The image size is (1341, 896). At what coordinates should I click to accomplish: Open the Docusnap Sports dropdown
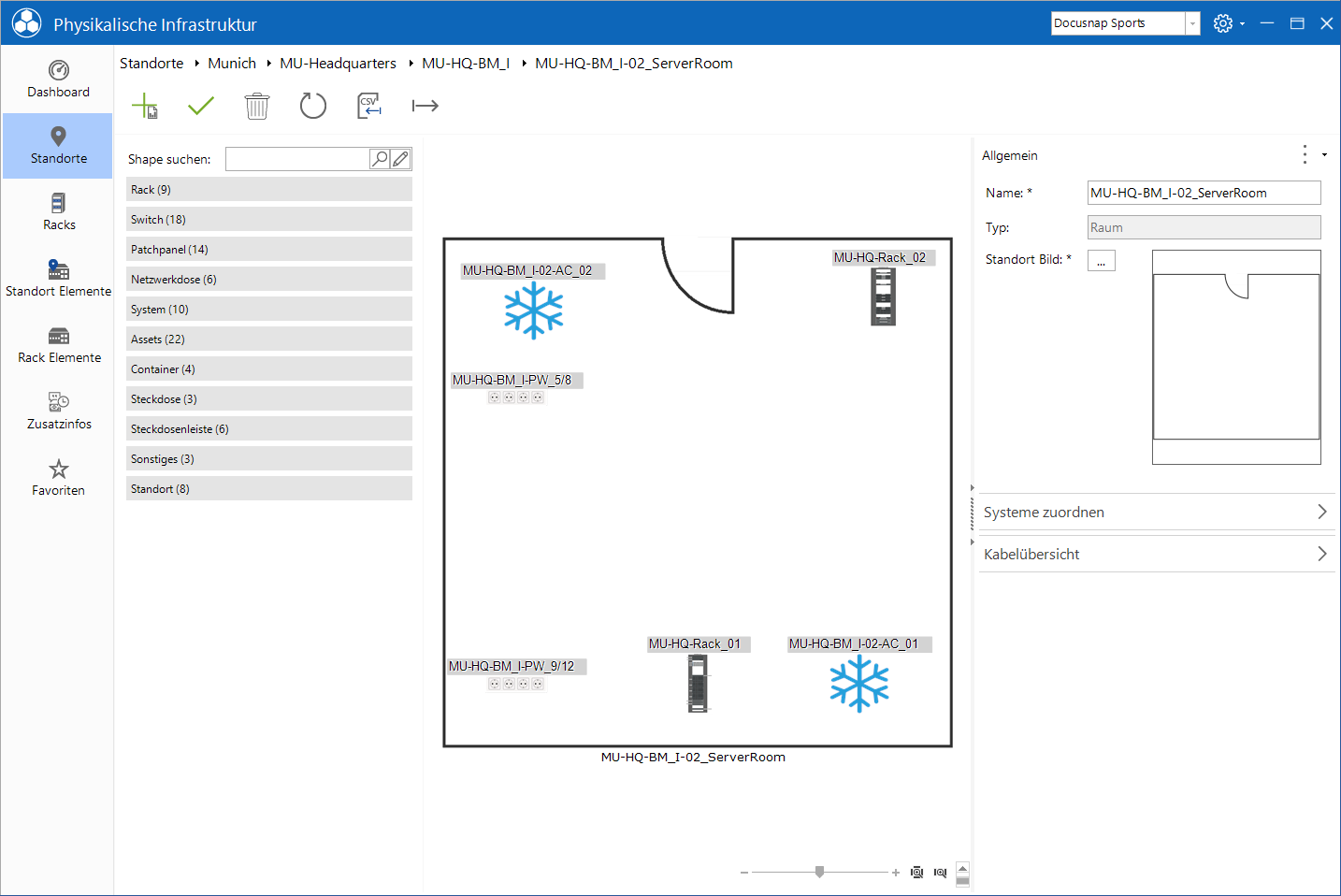1192,23
